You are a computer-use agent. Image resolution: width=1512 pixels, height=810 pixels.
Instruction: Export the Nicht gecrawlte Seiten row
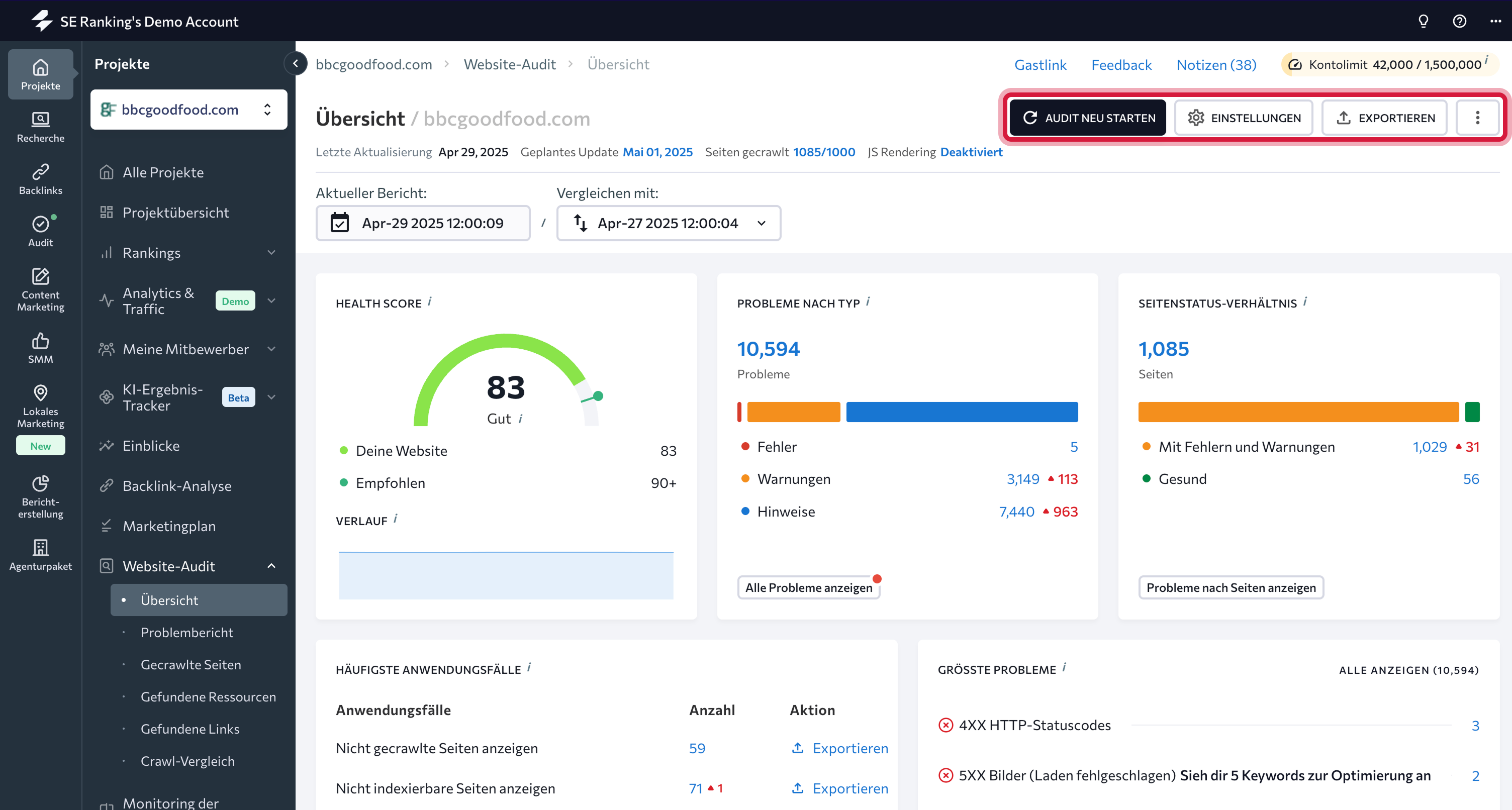pos(839,748)
